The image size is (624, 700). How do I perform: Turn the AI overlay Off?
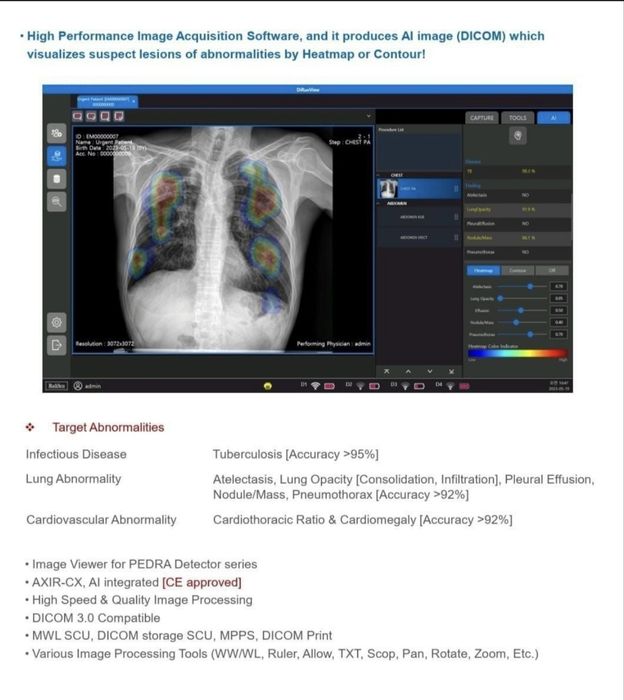[x=552, y=271]
